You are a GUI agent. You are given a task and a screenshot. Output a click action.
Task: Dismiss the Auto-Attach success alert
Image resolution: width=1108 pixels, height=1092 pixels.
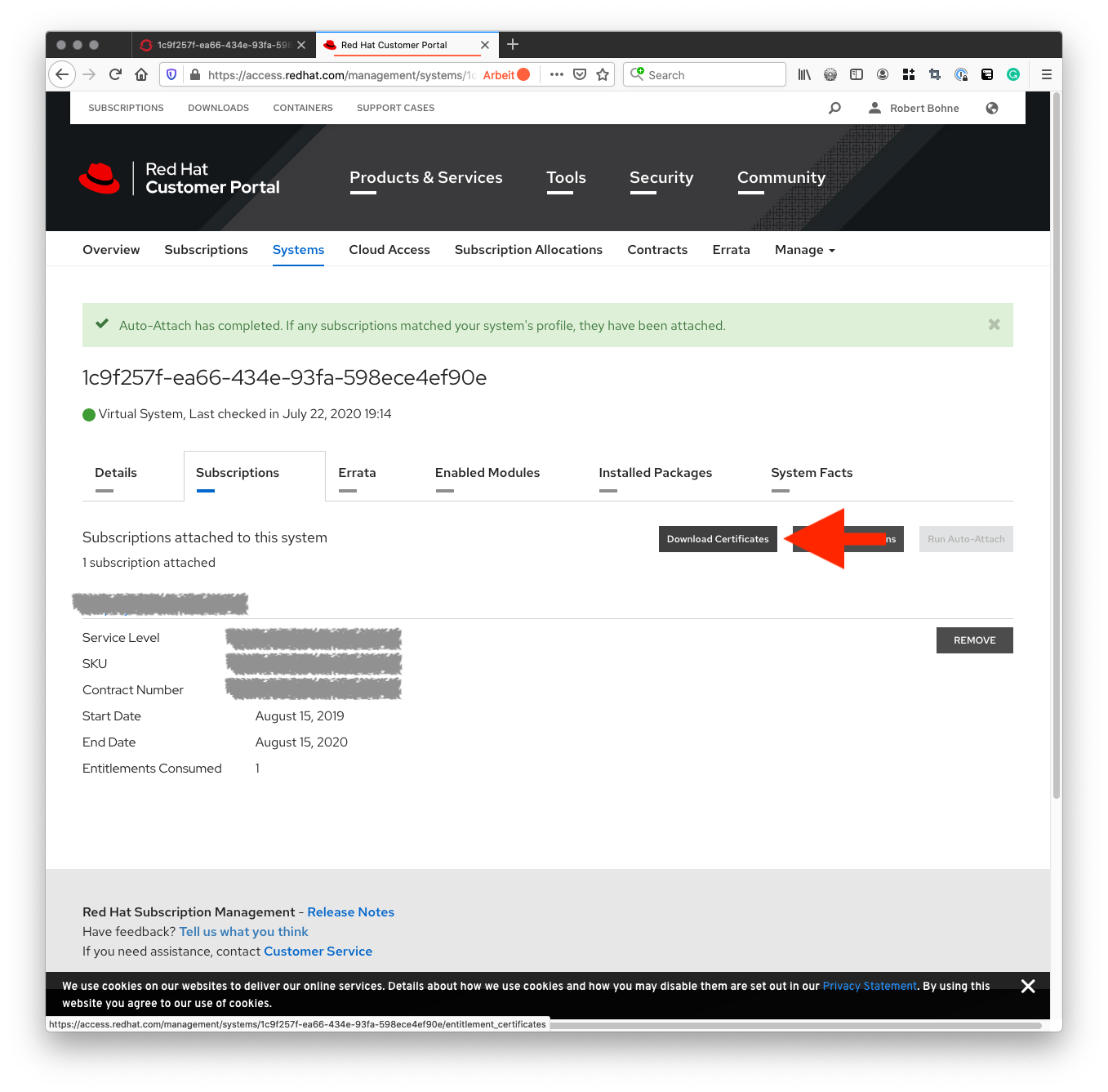(994, 324)
